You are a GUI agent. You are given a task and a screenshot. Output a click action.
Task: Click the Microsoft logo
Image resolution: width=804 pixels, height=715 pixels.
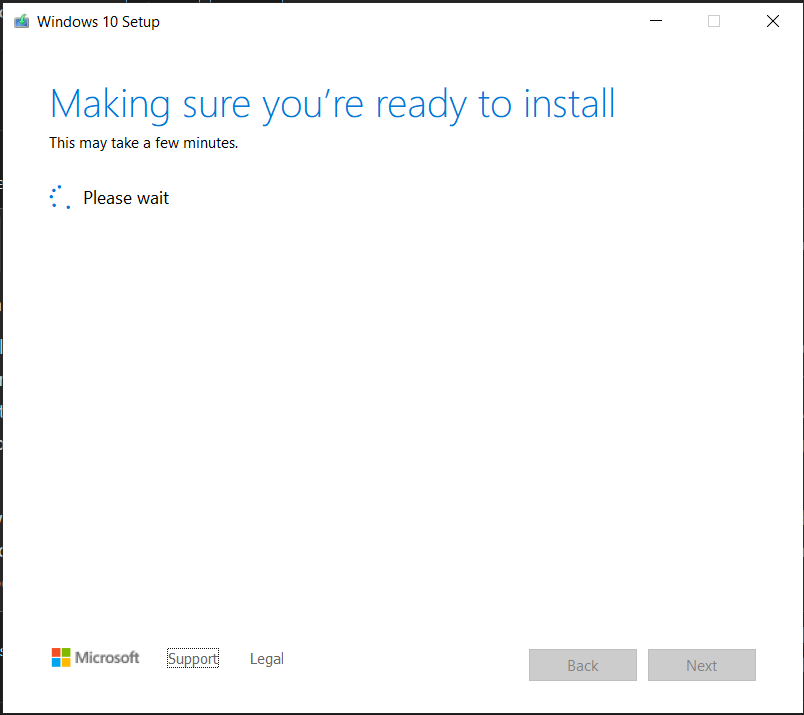[95, 658]
